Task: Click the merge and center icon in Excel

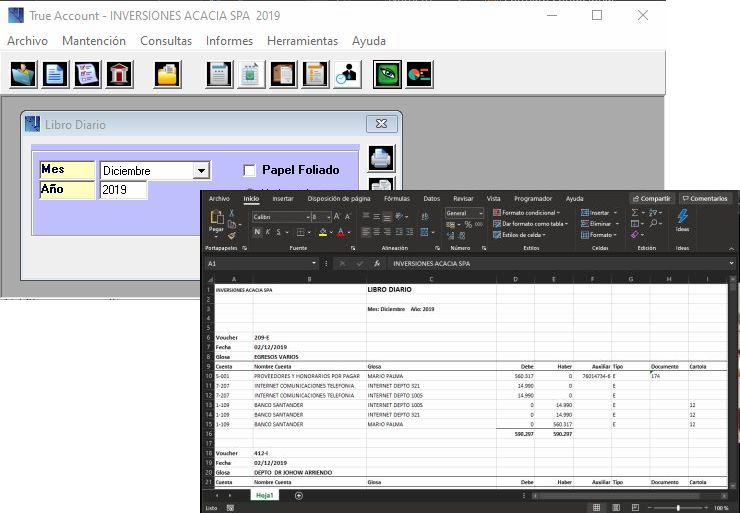Action: click(424, 232)
